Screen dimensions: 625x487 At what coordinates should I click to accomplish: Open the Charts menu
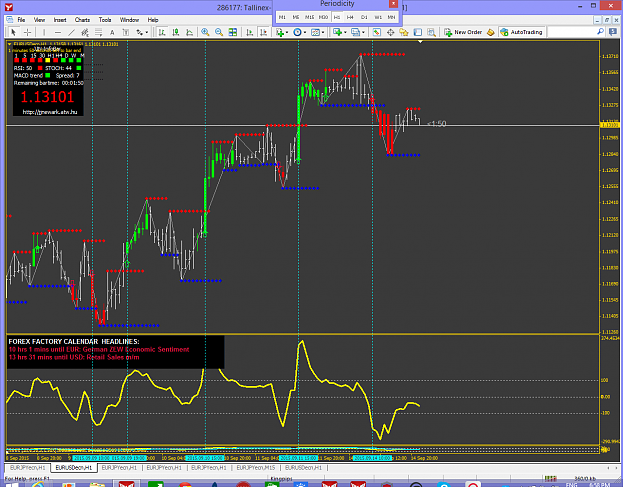click(x=83, y=20)
